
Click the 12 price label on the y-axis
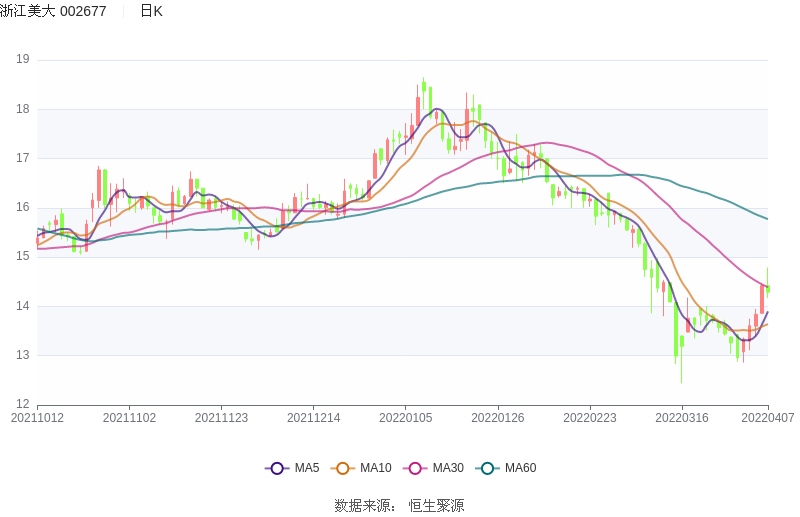[x=22, y=404]
